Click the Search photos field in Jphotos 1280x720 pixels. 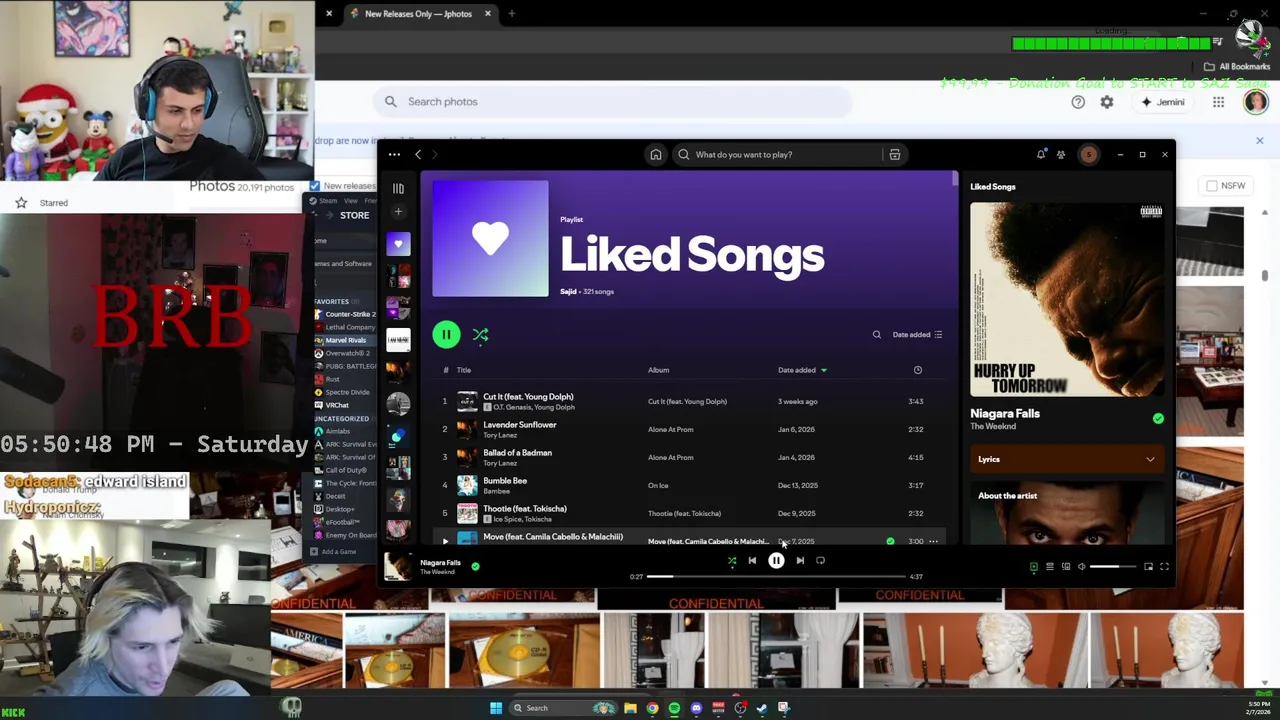(x=613, y=101)
